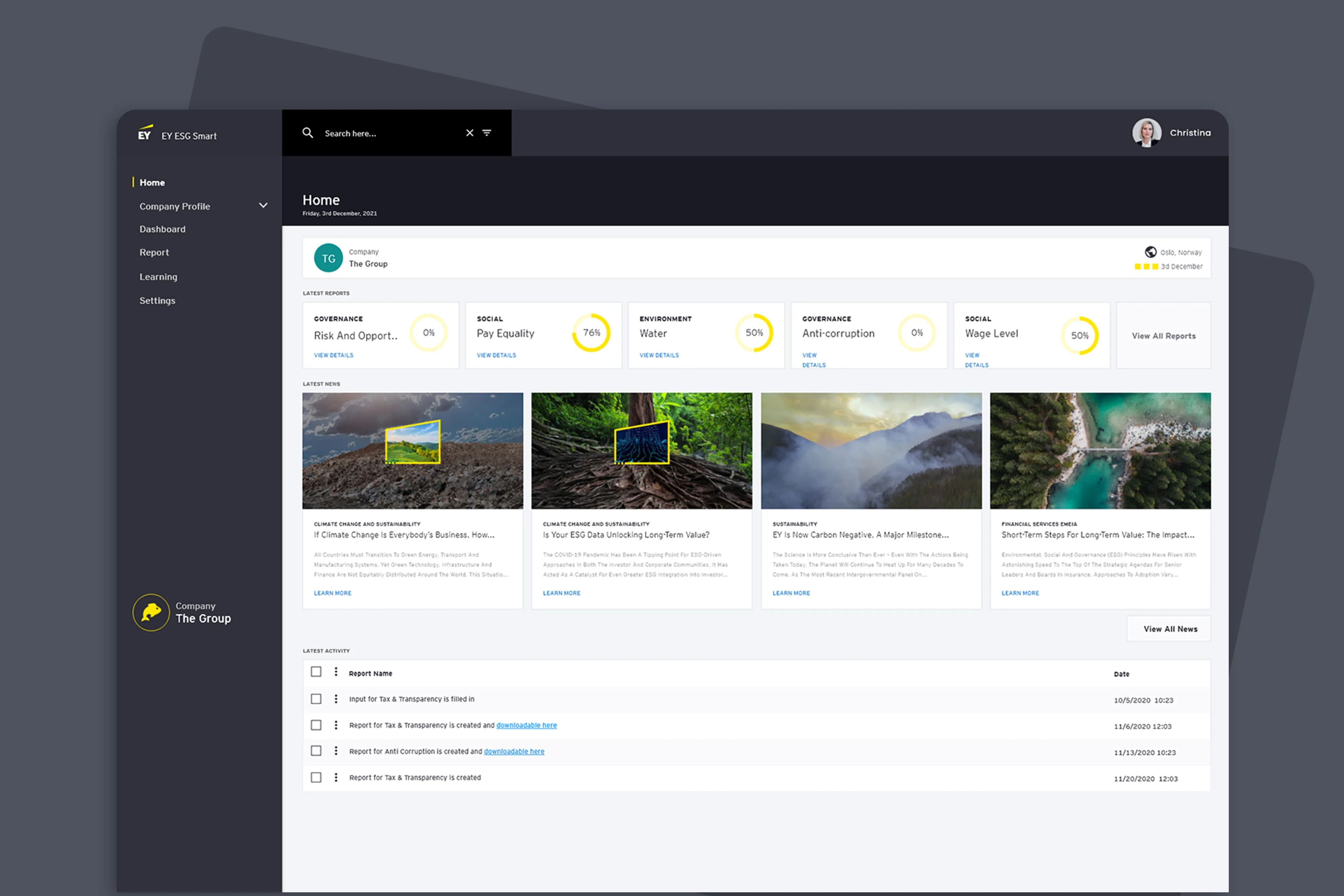Open Christina's profile avatar

click(1146, 133)
